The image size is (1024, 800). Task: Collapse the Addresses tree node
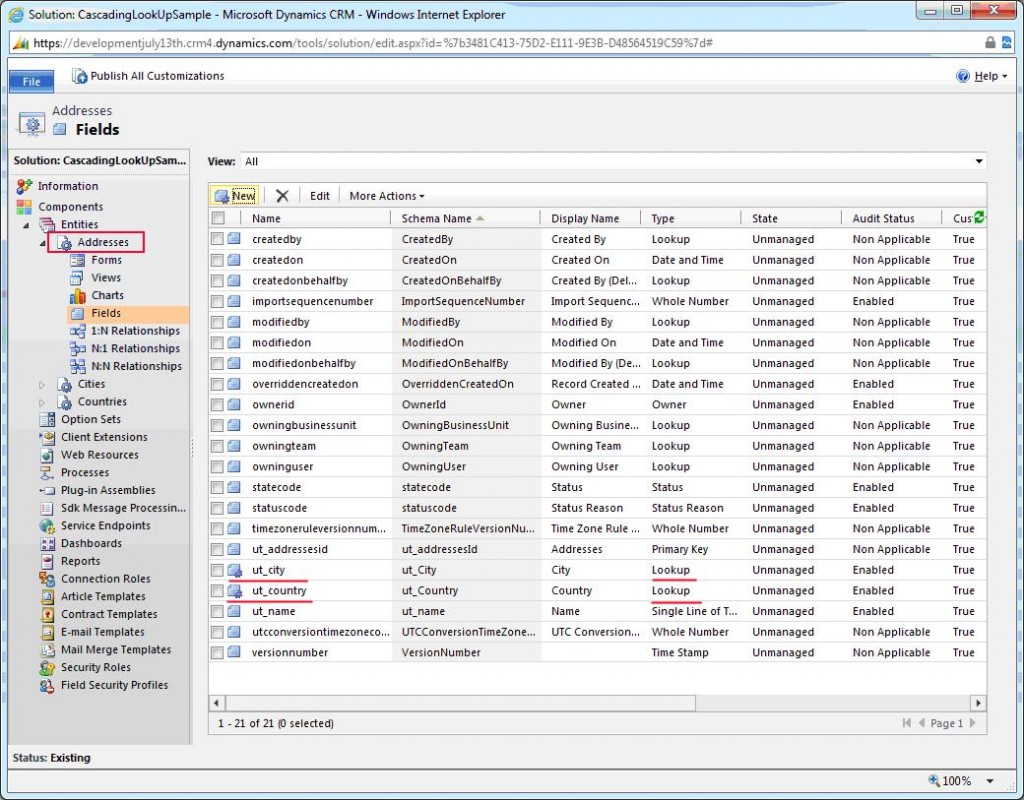43,241
